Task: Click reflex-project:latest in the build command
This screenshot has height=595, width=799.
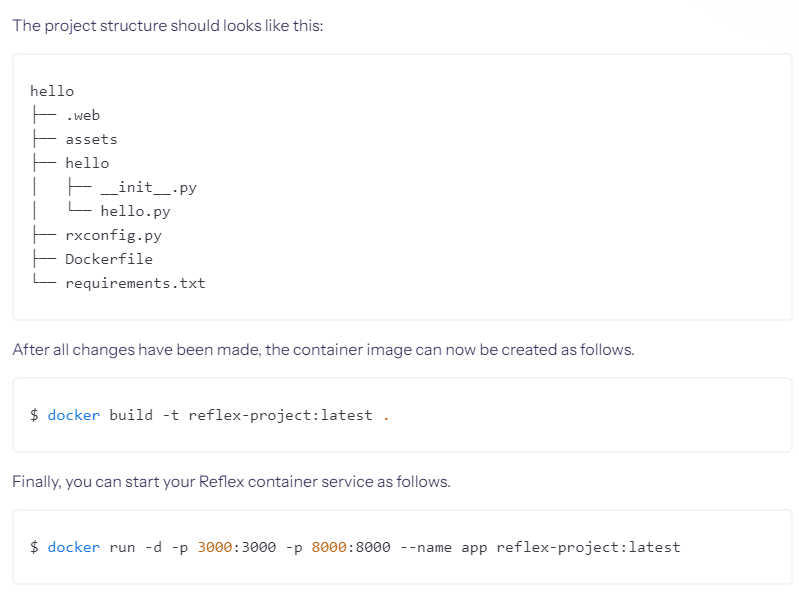Action: coord(280,415)
